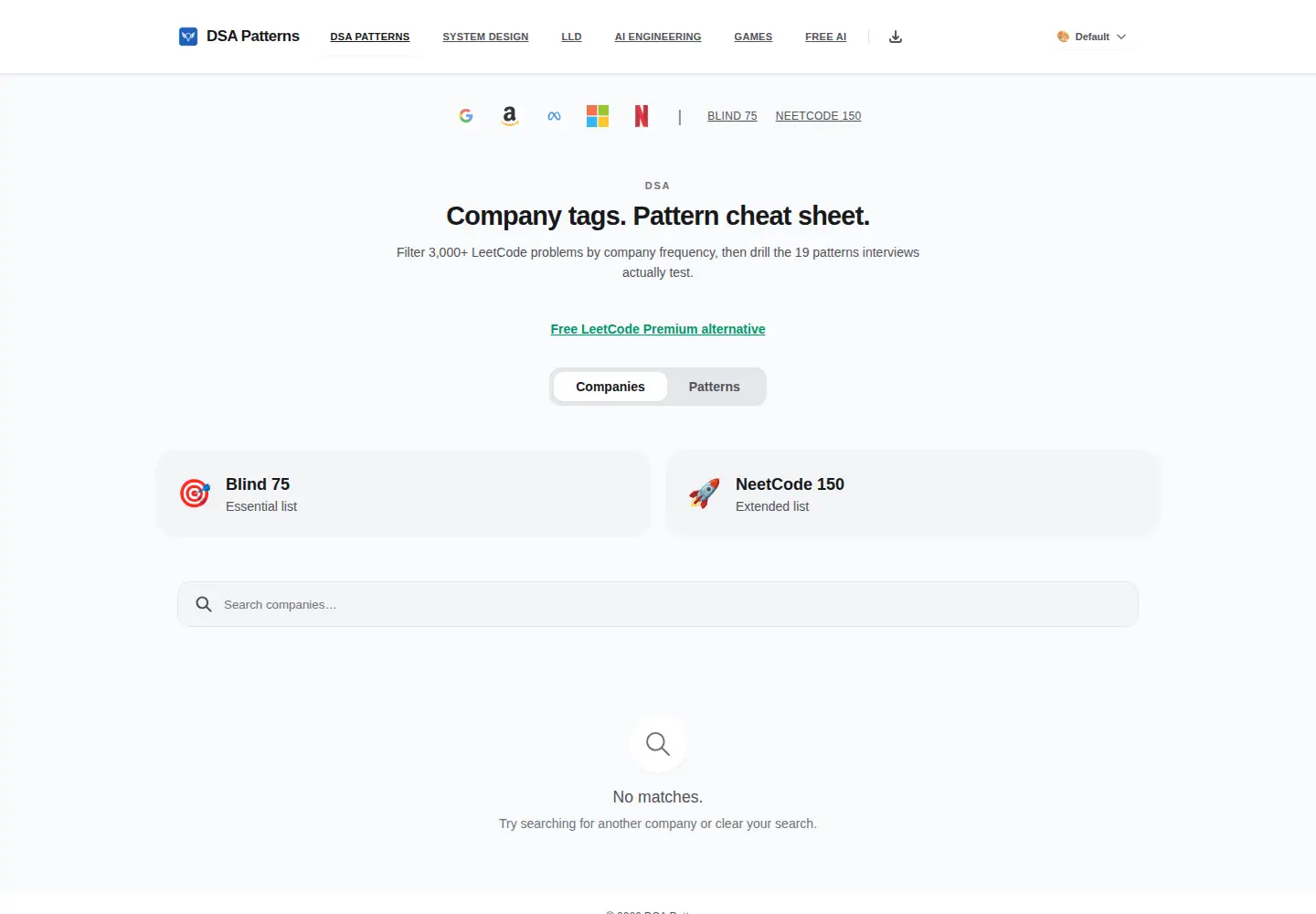Open Free AI nav item

tap(826, 37)
